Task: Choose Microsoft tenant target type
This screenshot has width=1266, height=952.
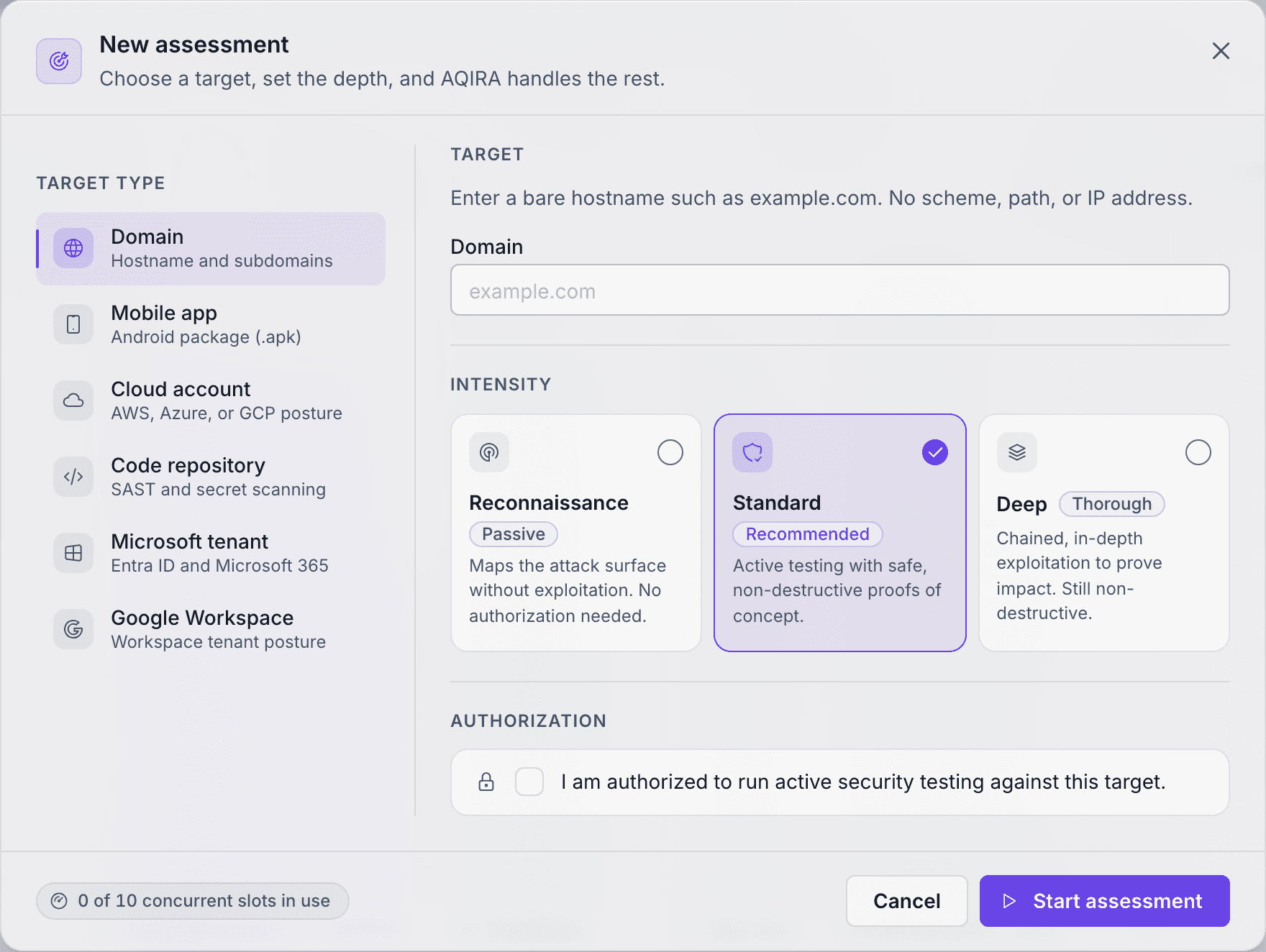Action: click(x=211, y=553)
